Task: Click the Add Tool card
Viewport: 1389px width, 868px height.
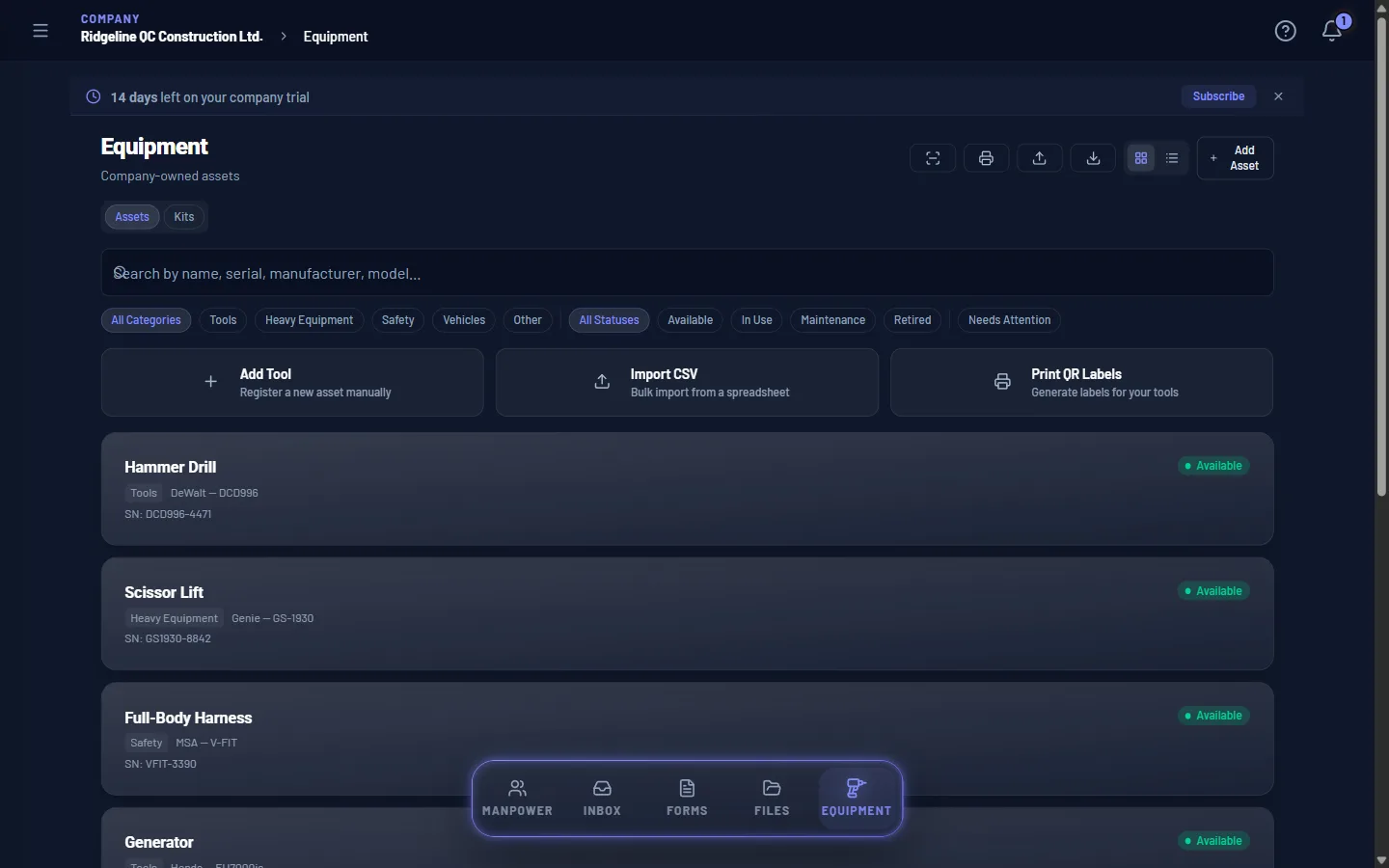Action: click(292, 382)
